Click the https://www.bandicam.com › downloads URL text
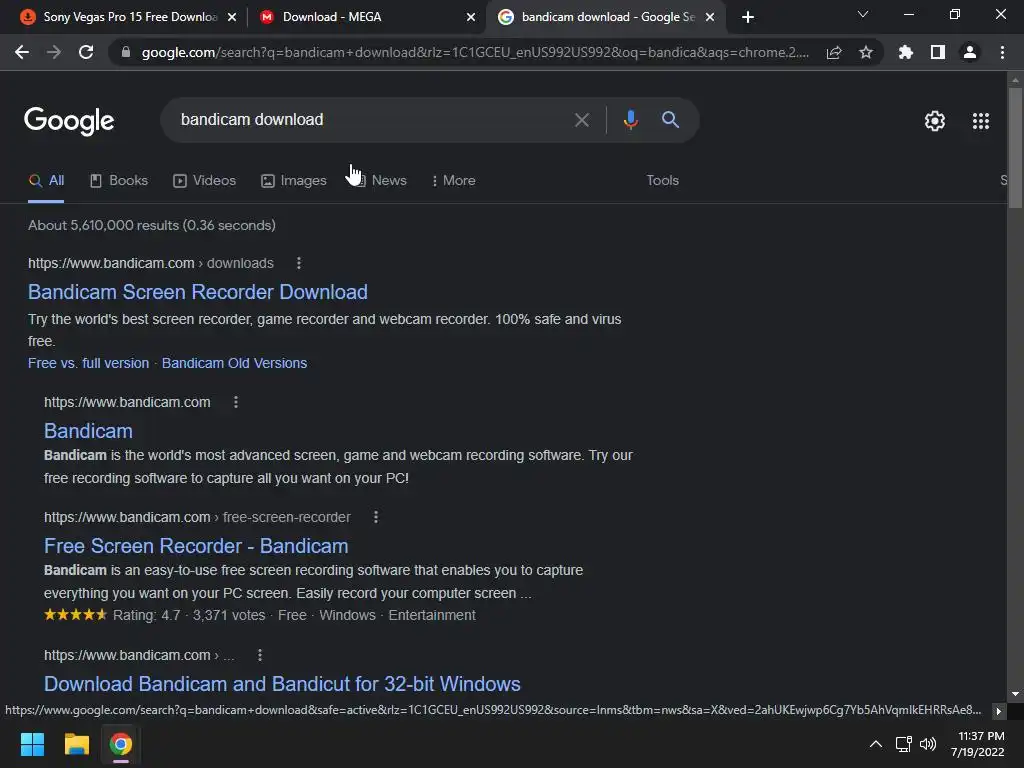This screenshot has height=768, width=1024. [151, 263]
